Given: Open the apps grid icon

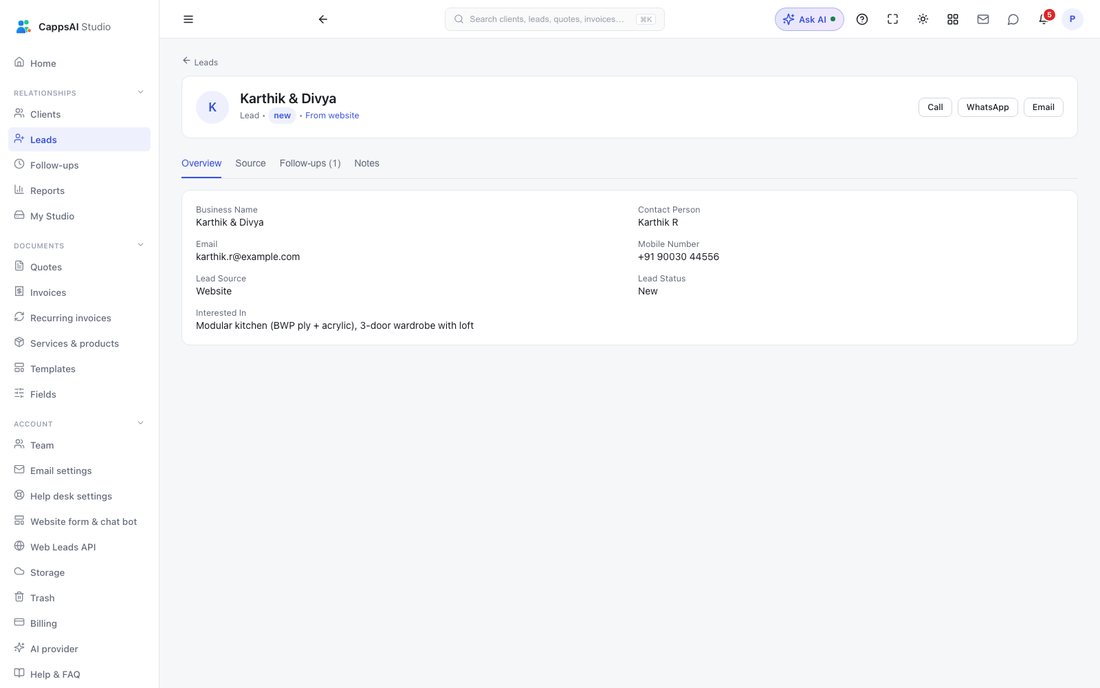Looking at the screenshot, I should [953, 20].
